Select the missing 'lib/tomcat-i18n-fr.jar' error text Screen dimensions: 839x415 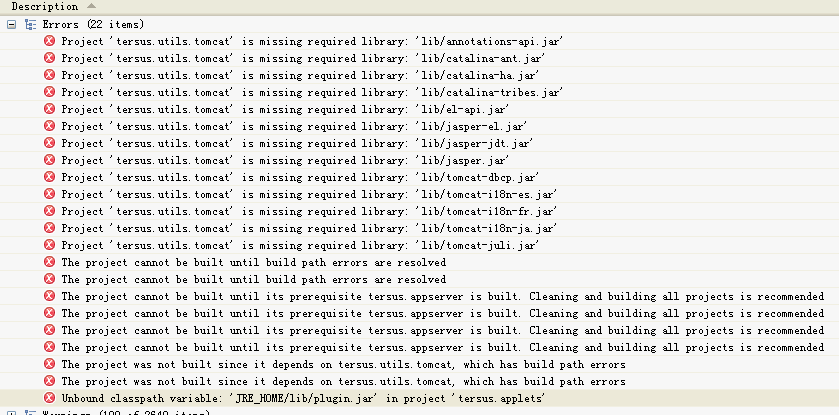tap(309, 211)
